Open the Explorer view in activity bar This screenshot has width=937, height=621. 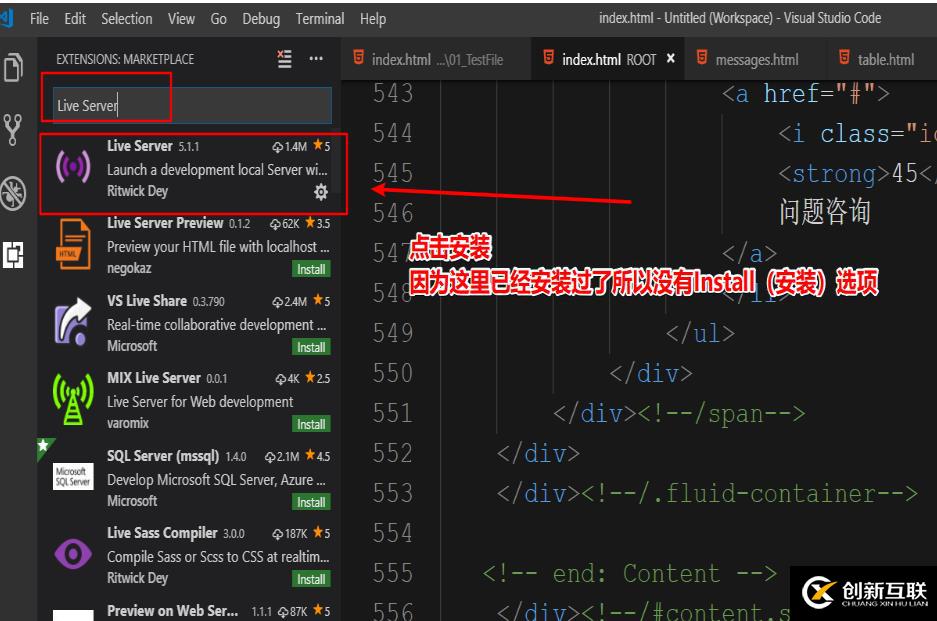14,67
